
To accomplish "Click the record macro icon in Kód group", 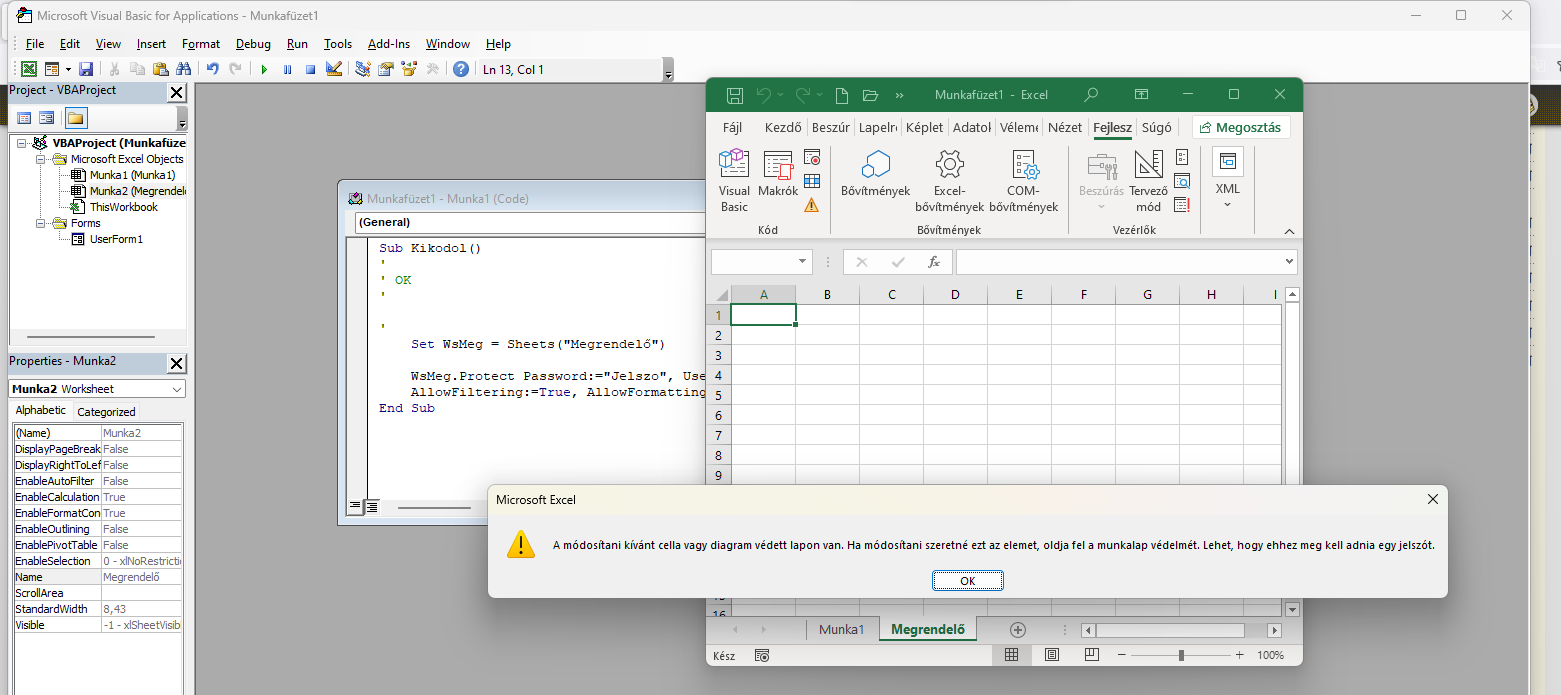I will click(812, 158).
